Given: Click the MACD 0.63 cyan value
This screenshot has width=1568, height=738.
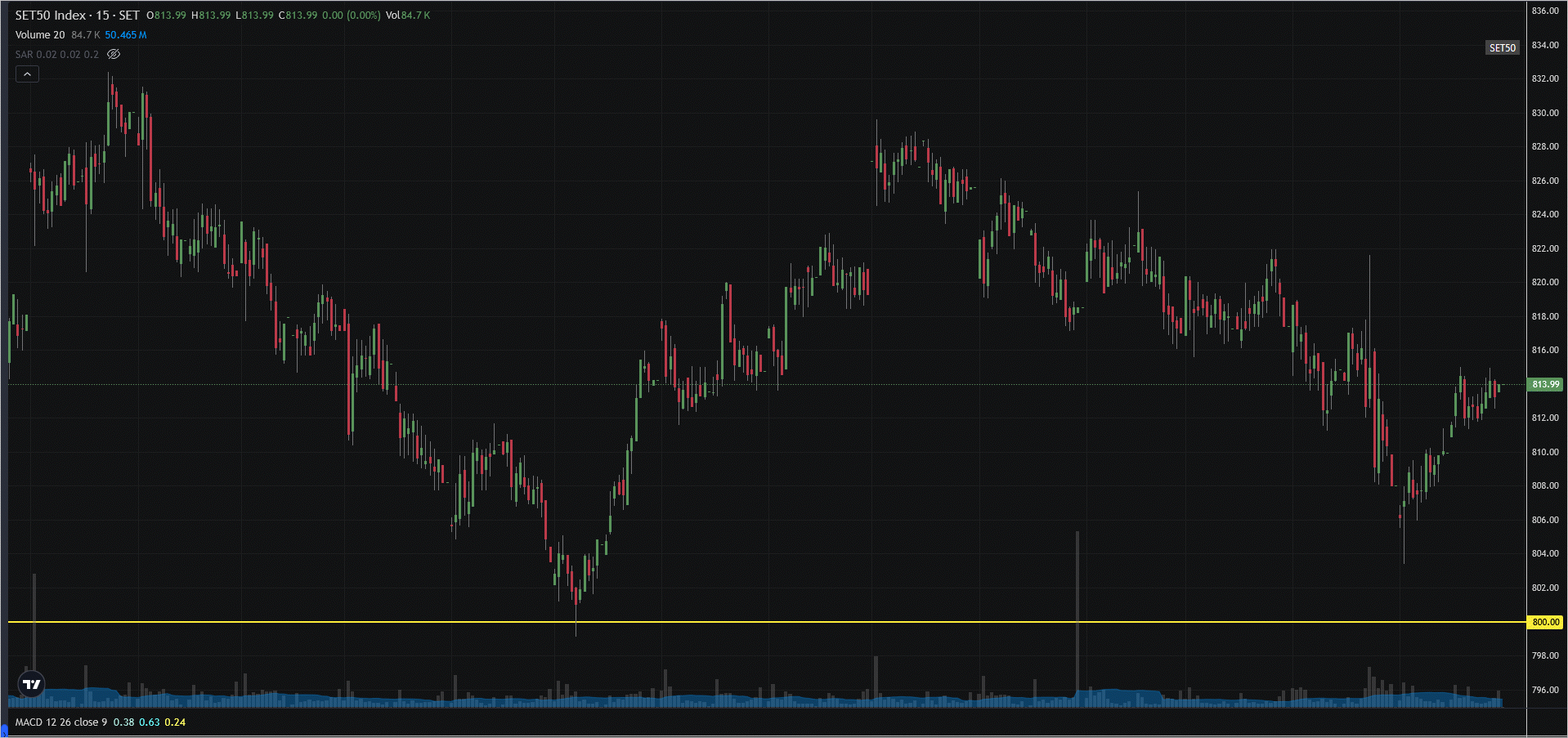Looking at the screenshot, I should 150,722.
